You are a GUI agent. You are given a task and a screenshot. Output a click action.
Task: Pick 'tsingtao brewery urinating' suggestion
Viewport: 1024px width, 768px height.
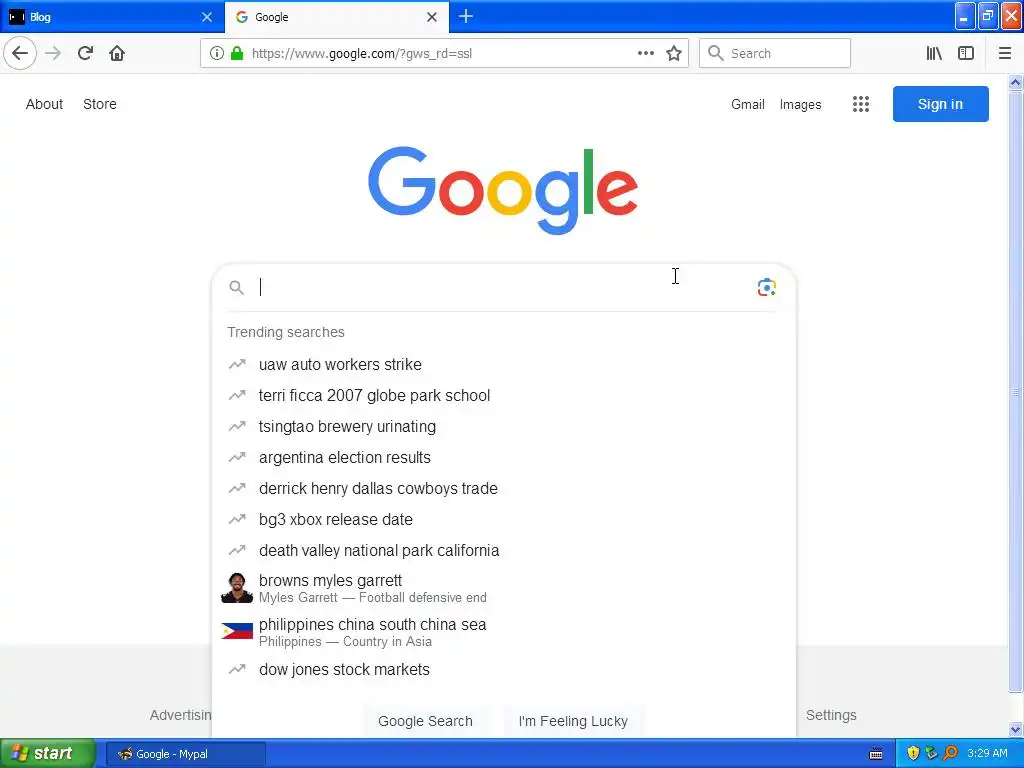[x=503, y=426]
